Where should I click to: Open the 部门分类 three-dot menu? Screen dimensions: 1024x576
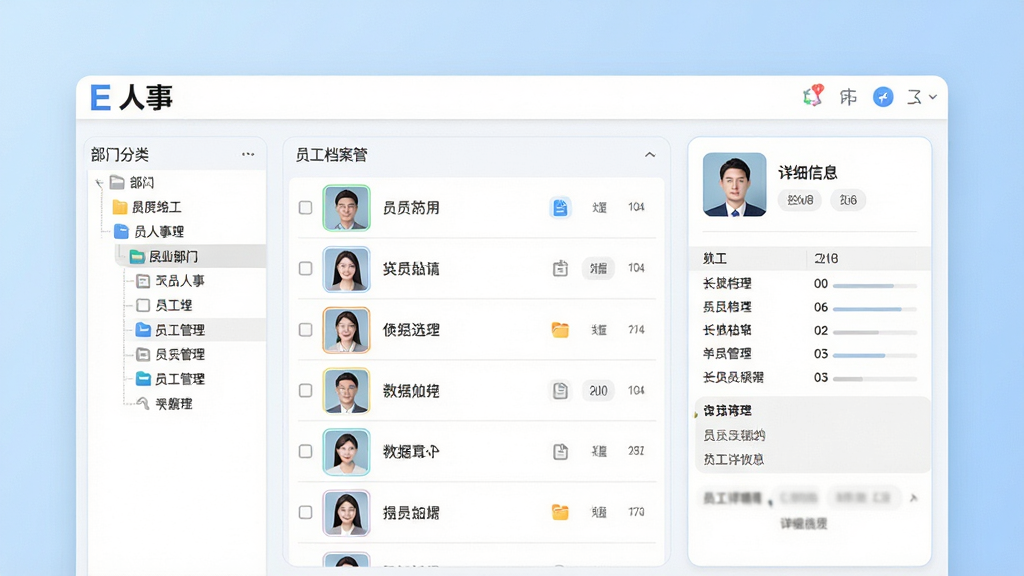[x=248, y=155]
